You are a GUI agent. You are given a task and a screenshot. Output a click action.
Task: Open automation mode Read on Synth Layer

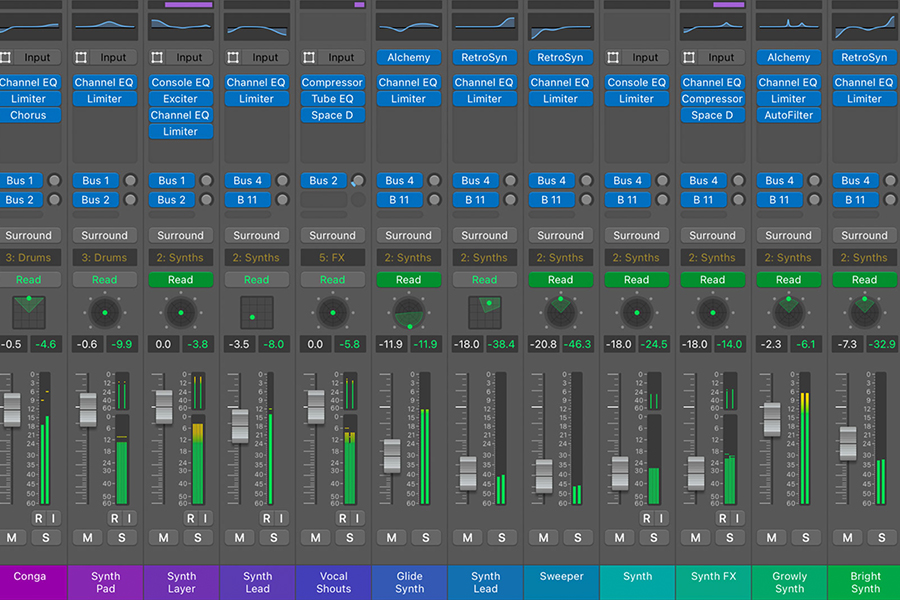[x=181, y=280]
